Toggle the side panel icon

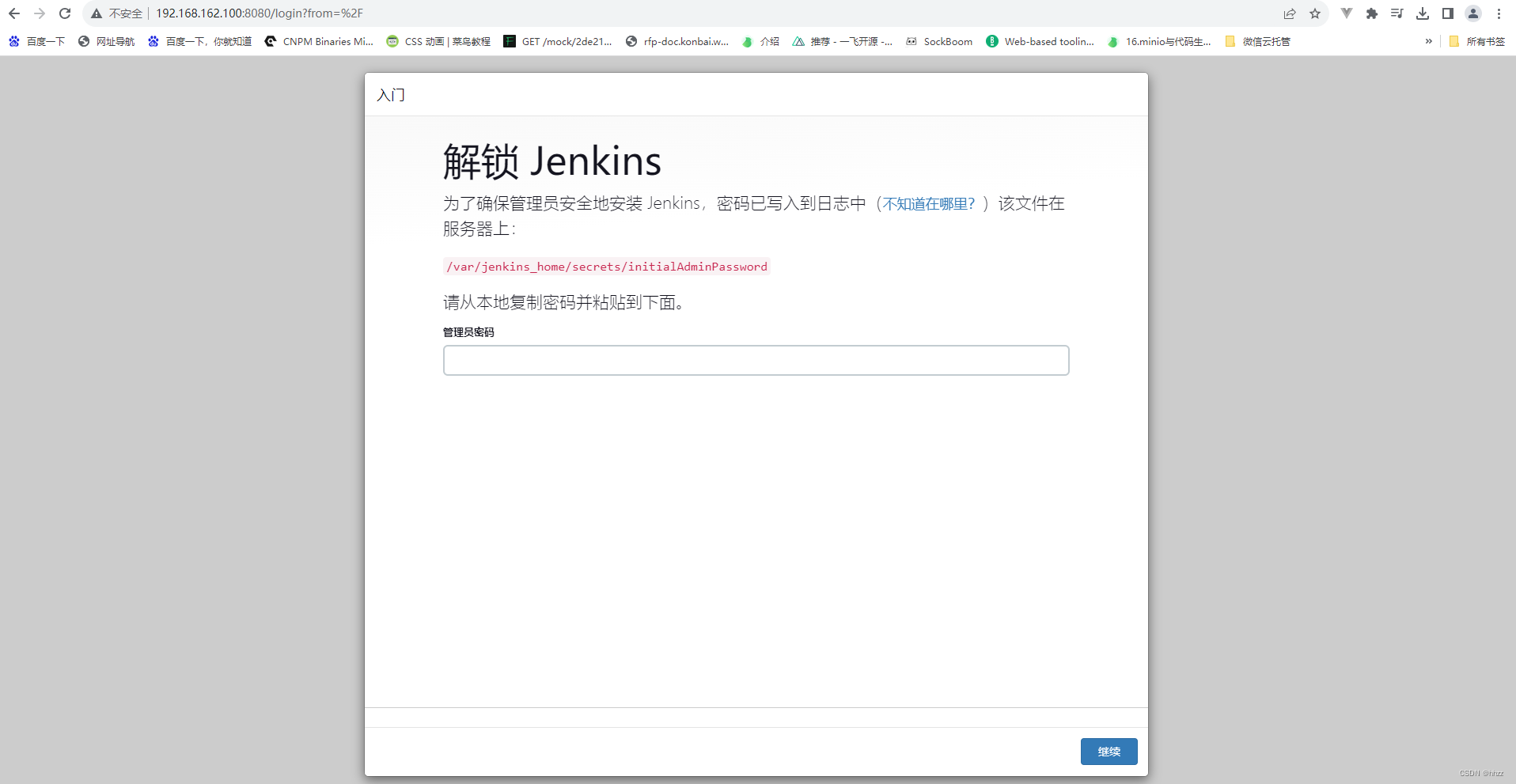click(1448, 13)
